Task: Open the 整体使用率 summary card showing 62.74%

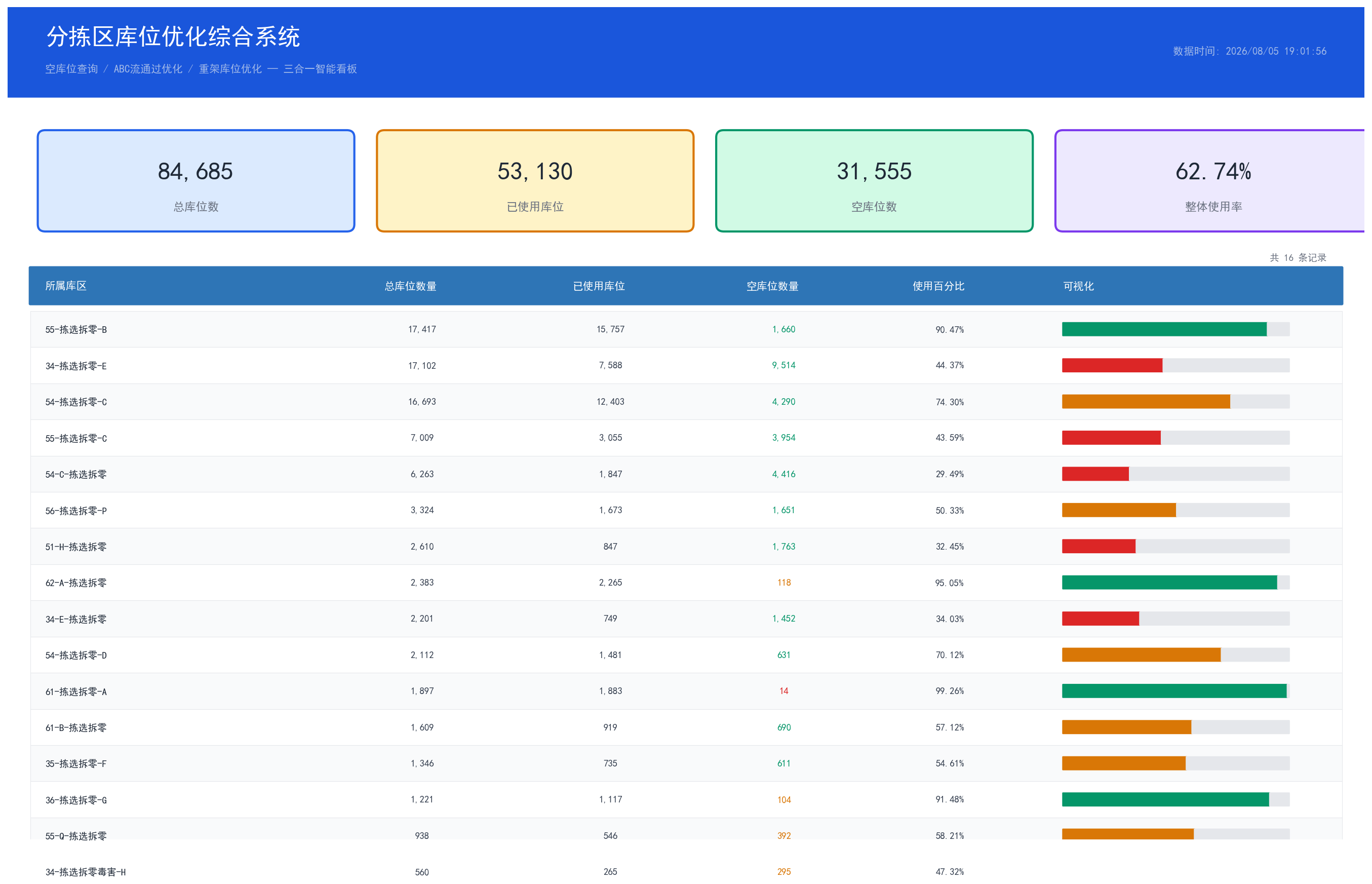Action: pos(1209,181)
